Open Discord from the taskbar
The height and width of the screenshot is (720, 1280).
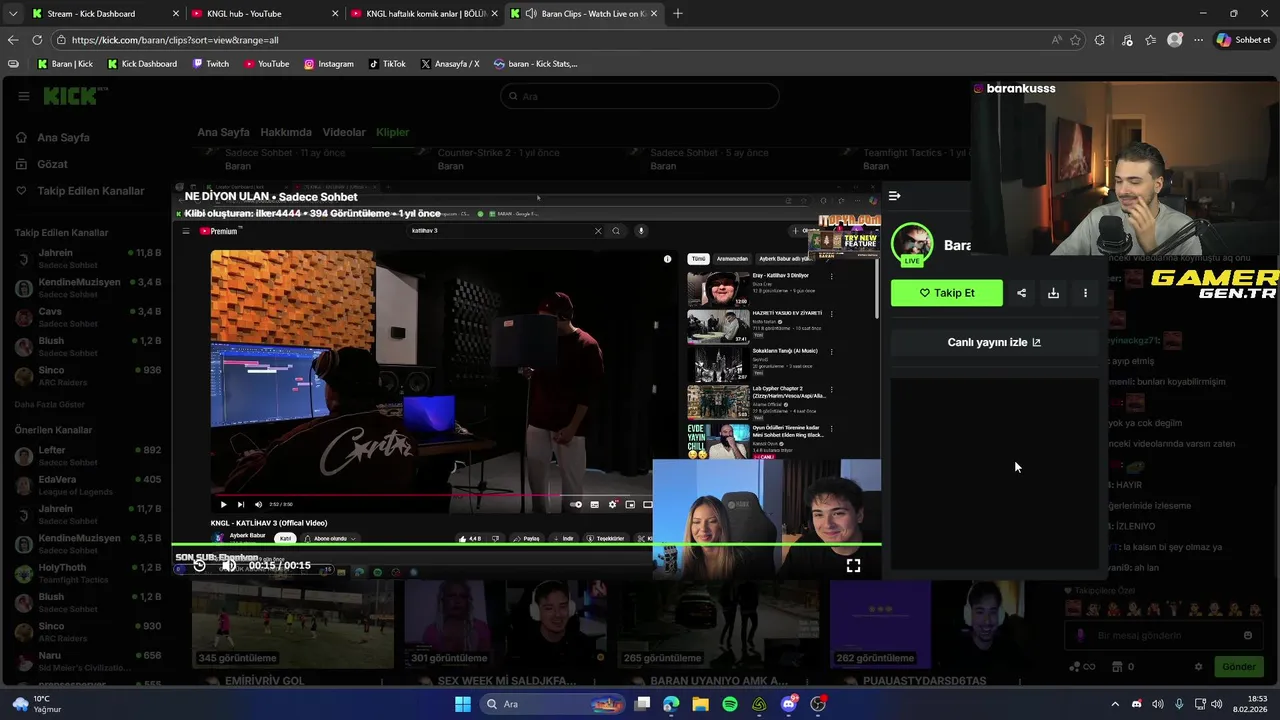click(789, 704)
